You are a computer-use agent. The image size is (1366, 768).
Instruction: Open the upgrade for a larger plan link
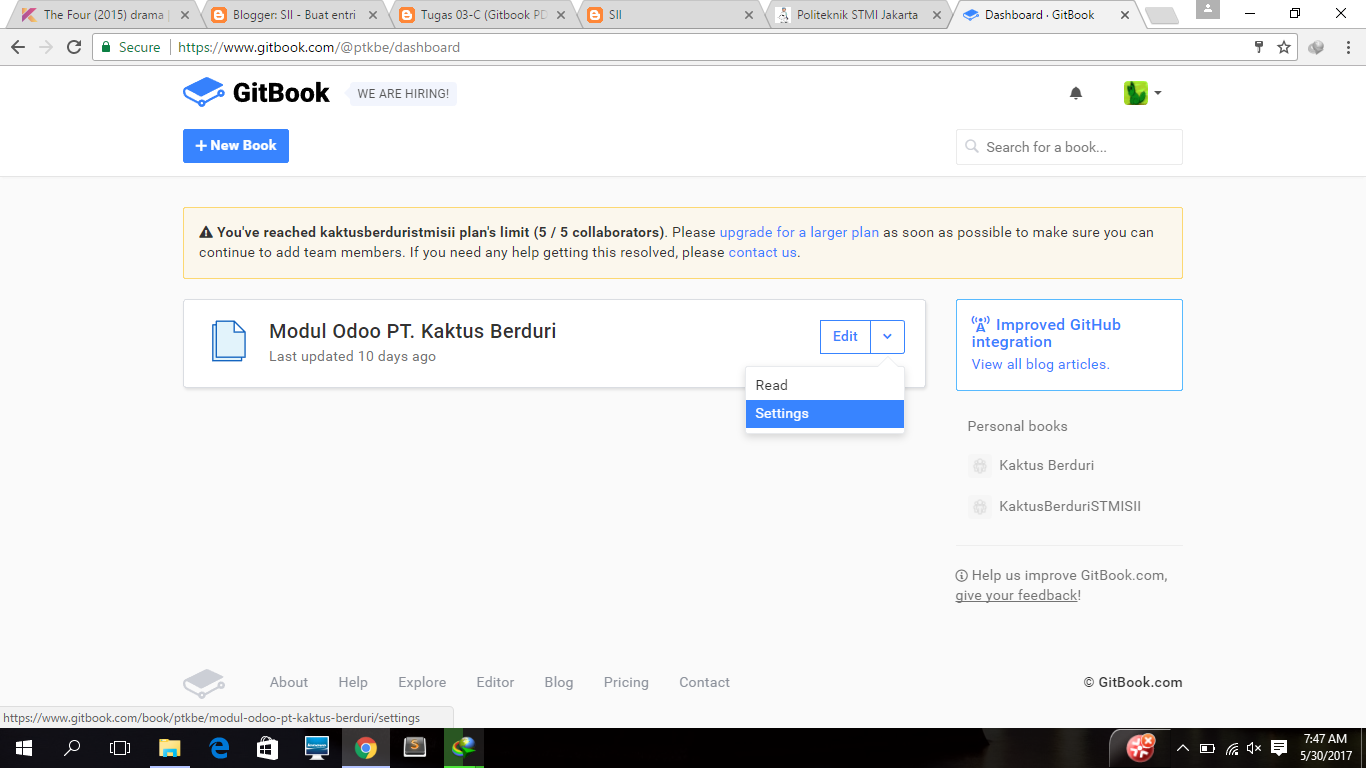(x=799, y=231)
